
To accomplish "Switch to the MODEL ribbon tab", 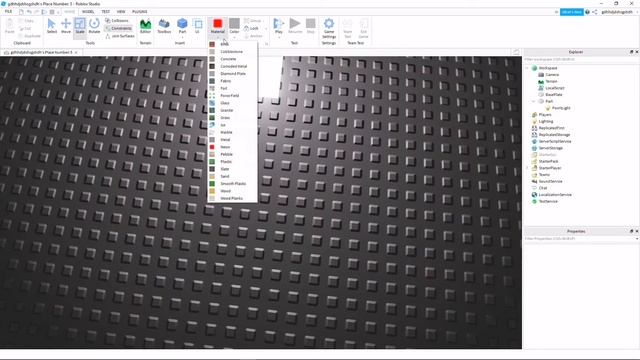I will [88, 11].
